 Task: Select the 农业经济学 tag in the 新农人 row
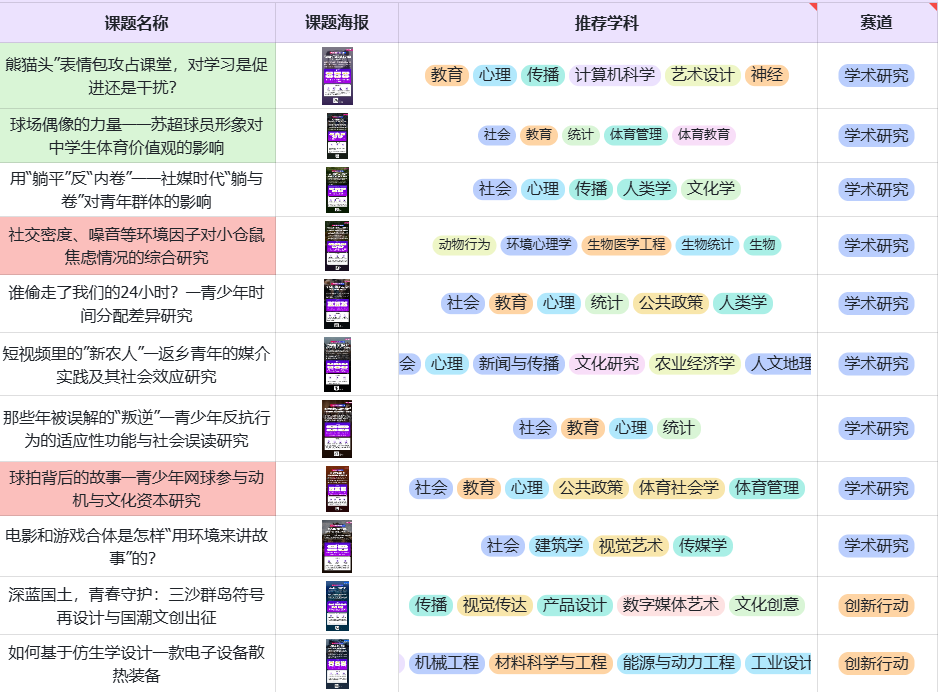pyautogui.click(x=693, y=364)
